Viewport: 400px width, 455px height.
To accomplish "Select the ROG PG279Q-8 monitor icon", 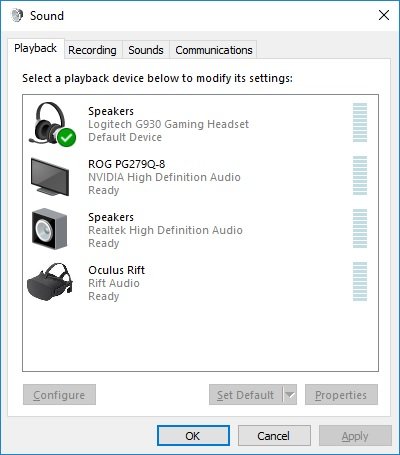I will coord(50,177).
